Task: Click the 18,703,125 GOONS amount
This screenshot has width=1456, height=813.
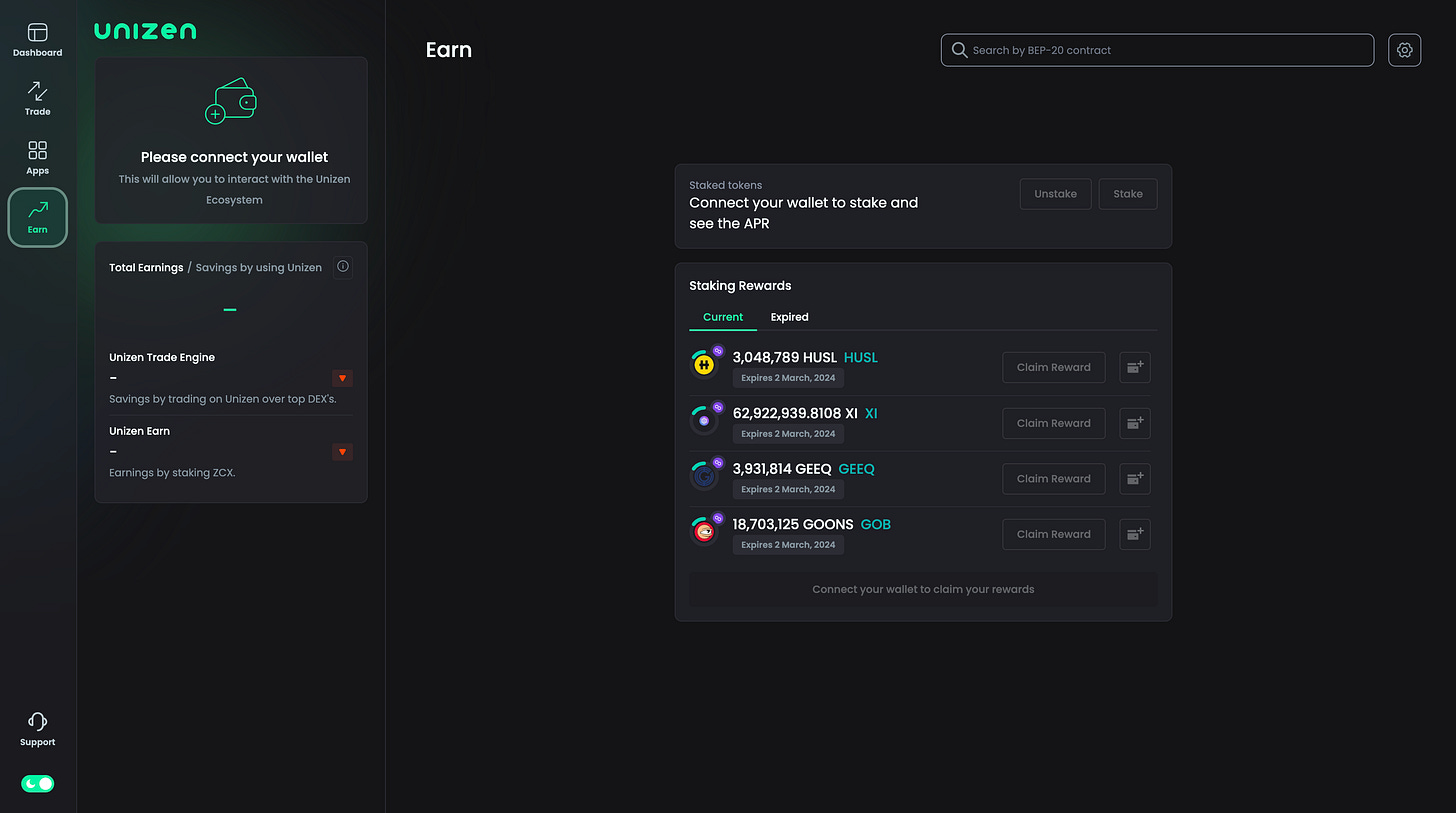Action: [793, 524]
